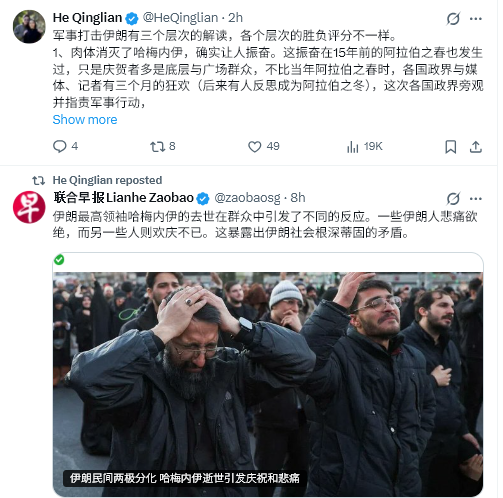This screenshot has height=498, width=503.
Task: Expand the post with Show more
Action: click(85, 120)
